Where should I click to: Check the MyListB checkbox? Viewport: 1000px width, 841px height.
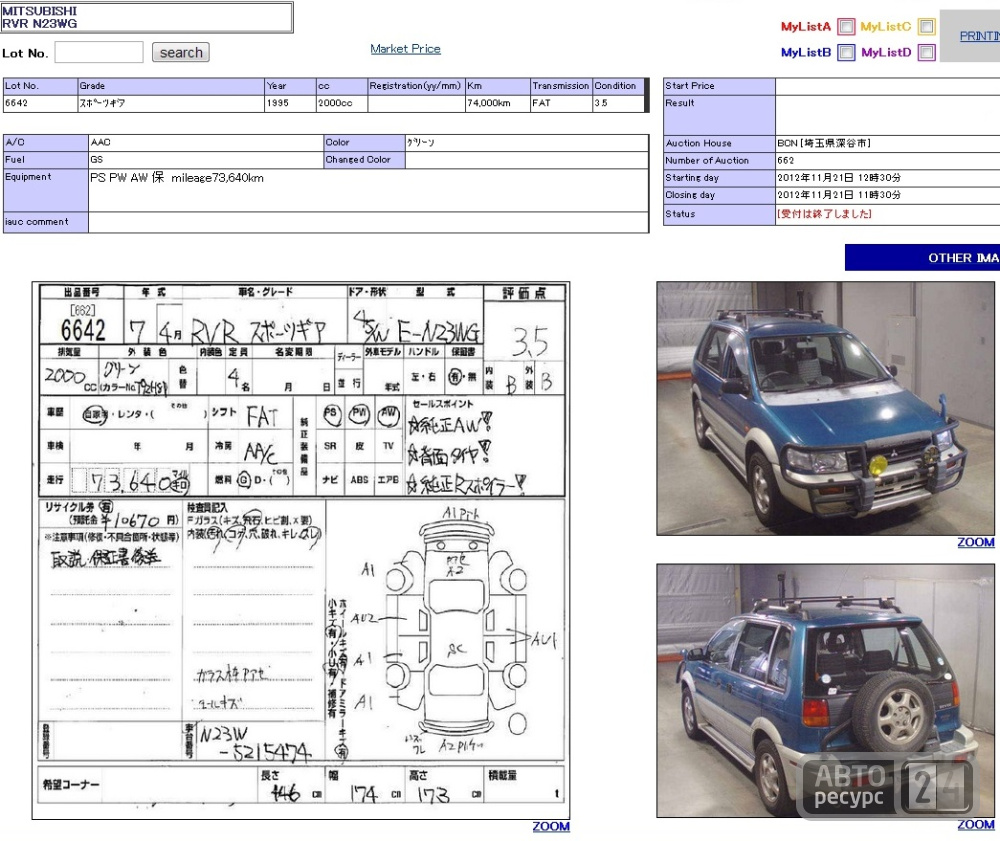click(846, 52)
